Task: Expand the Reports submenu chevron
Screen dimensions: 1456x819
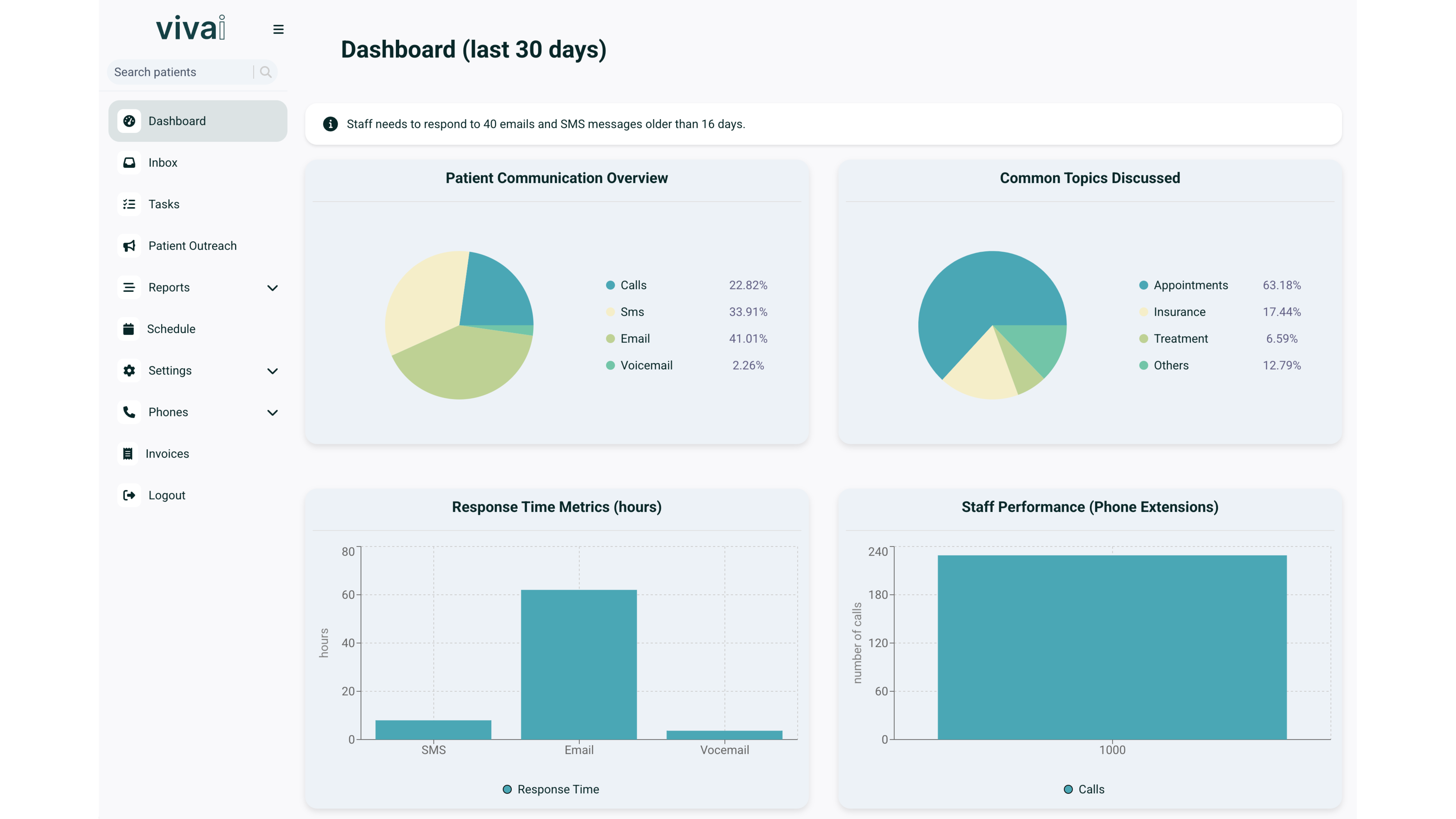Action: click(273, 288)
